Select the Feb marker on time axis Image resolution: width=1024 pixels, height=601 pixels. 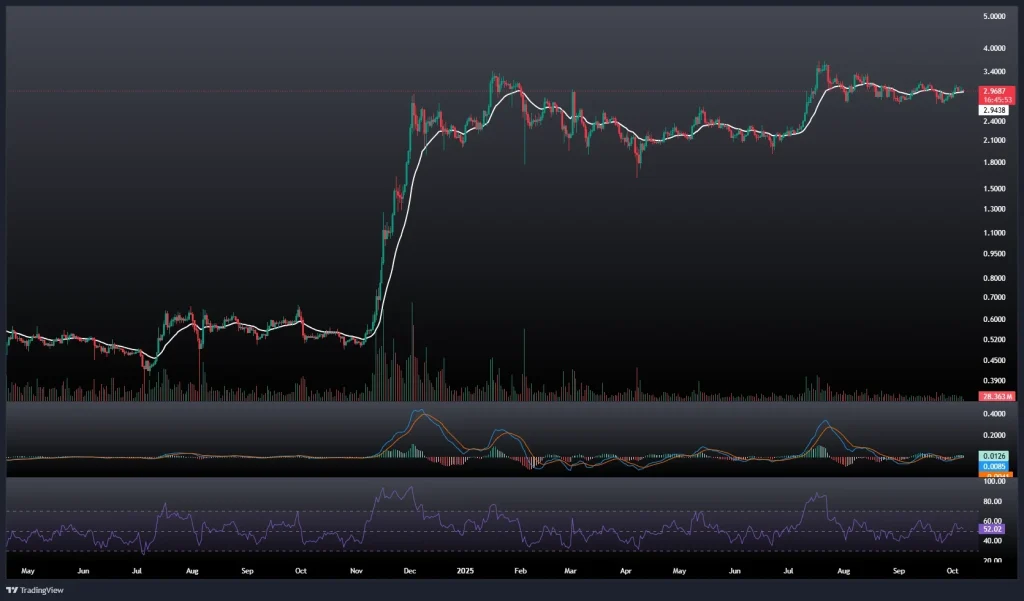[518, 570]
